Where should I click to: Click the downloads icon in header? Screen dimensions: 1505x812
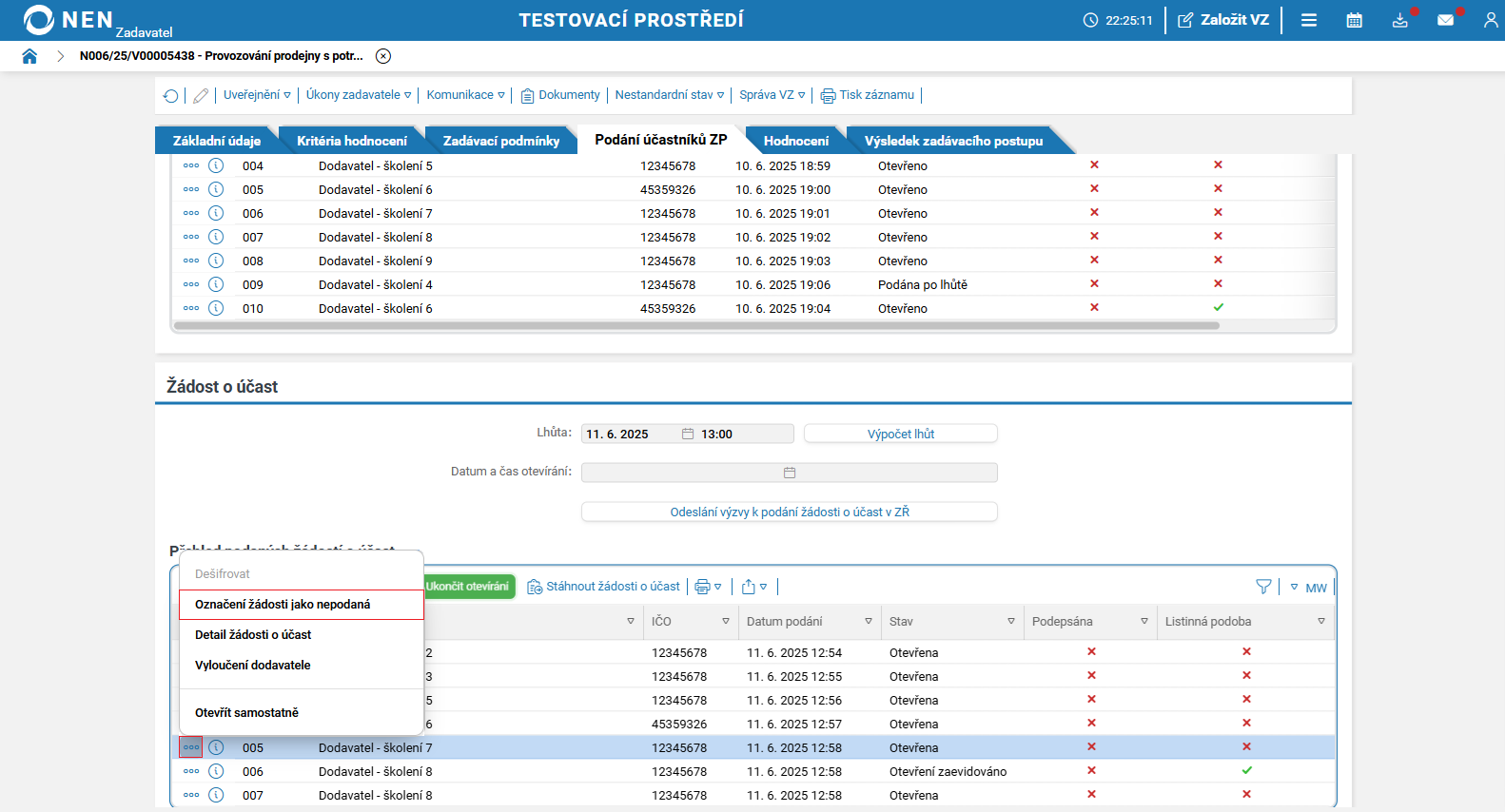pos(1399,20)
